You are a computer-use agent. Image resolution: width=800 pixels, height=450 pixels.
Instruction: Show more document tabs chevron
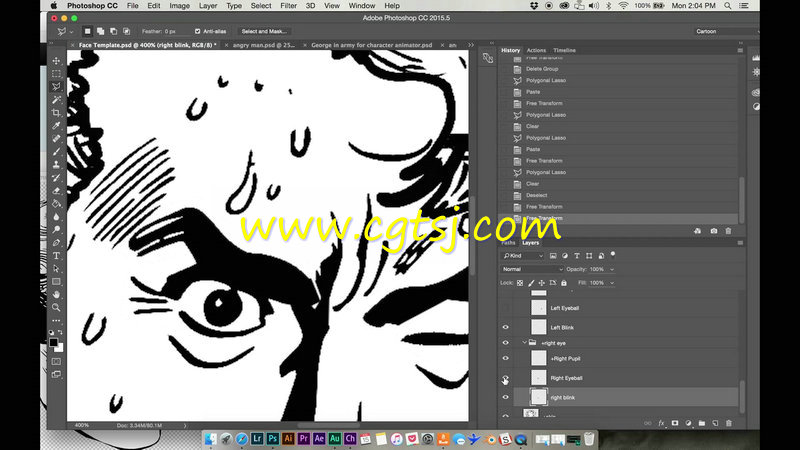(471, 45)
